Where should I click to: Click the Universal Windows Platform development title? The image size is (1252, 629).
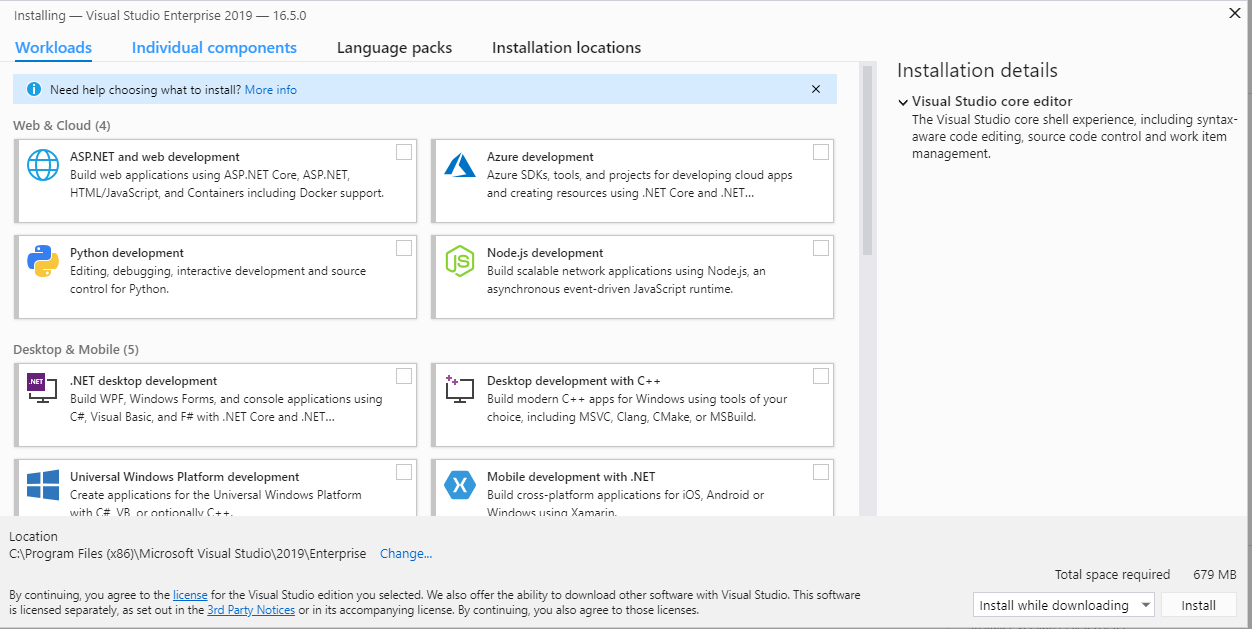[185, 477]
